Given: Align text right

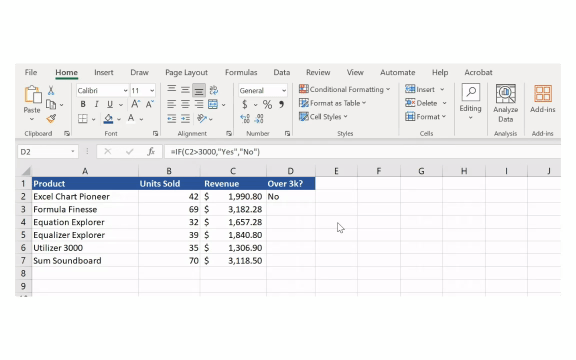Looking at the screenshot, I should (199, 104).
